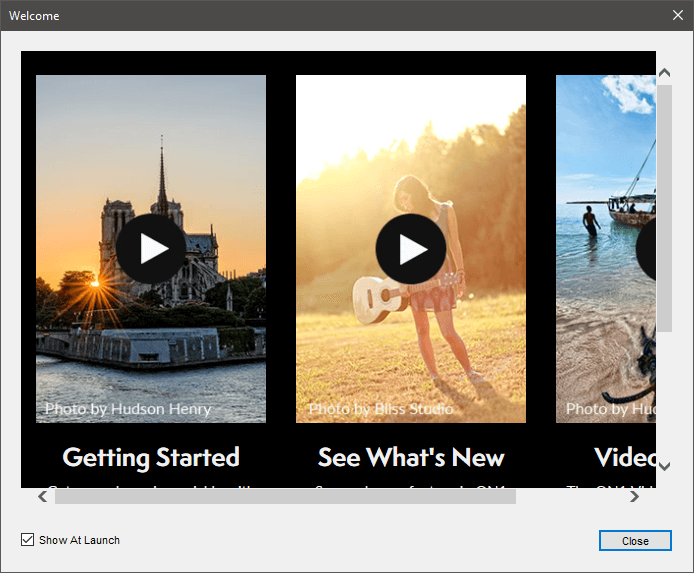Click the See What's New heading
The width and height of the screenshot is (694, 573).
pos(411,457)
